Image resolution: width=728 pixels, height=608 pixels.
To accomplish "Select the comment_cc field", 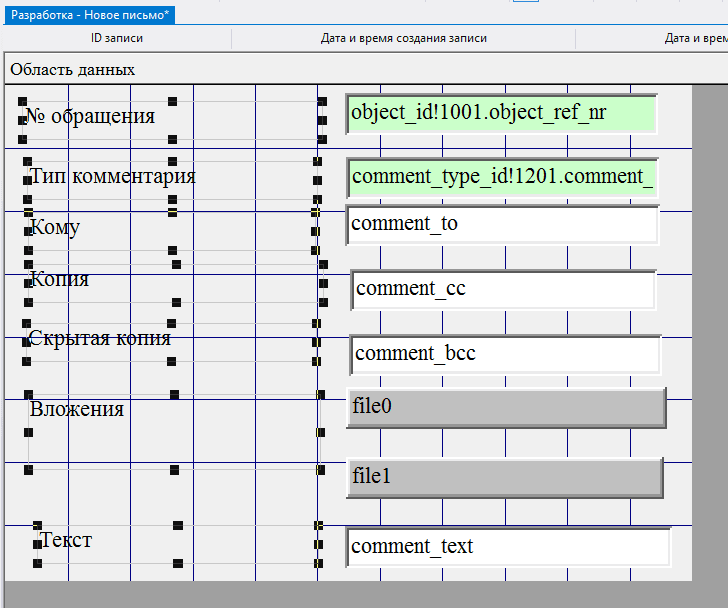I will pyautogui.click(x=503, y=290).
